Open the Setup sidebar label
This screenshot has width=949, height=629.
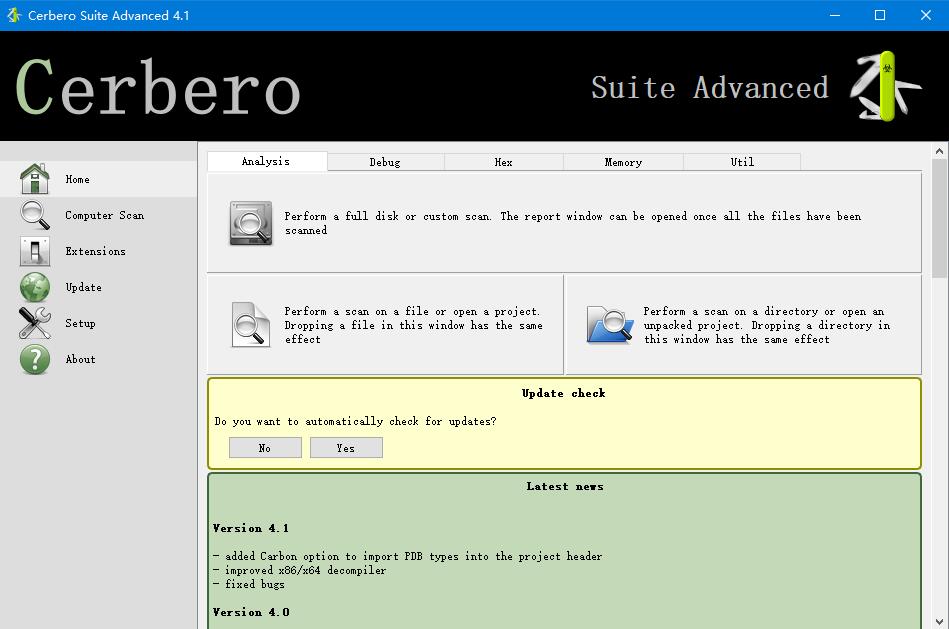pyautogui.click(x=80, y=323)
